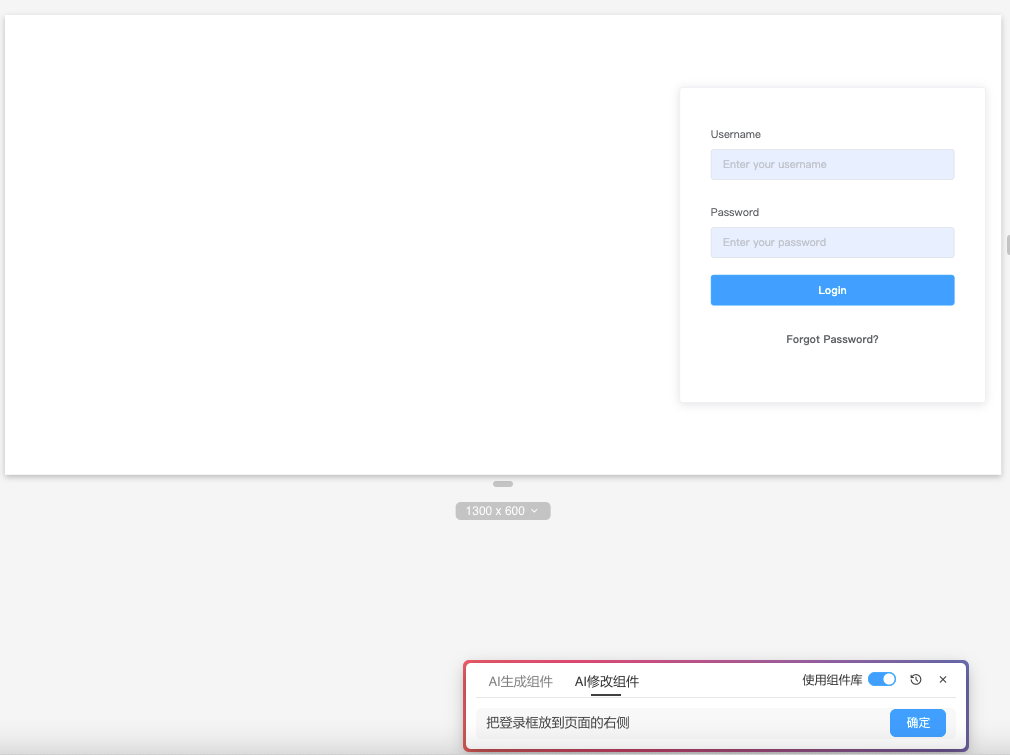Click the Username field label

point(736,135)
